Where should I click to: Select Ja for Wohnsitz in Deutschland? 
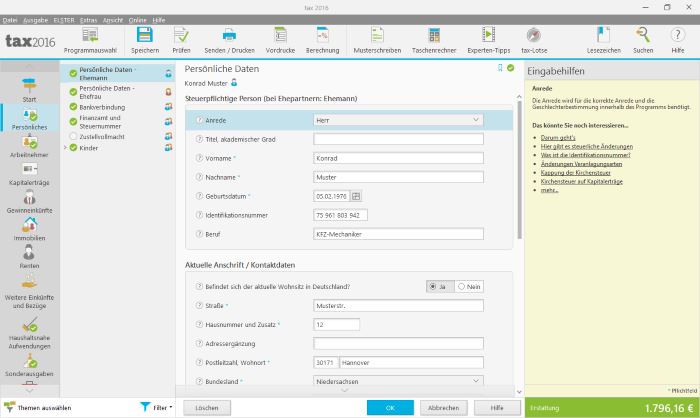[440, 287]
